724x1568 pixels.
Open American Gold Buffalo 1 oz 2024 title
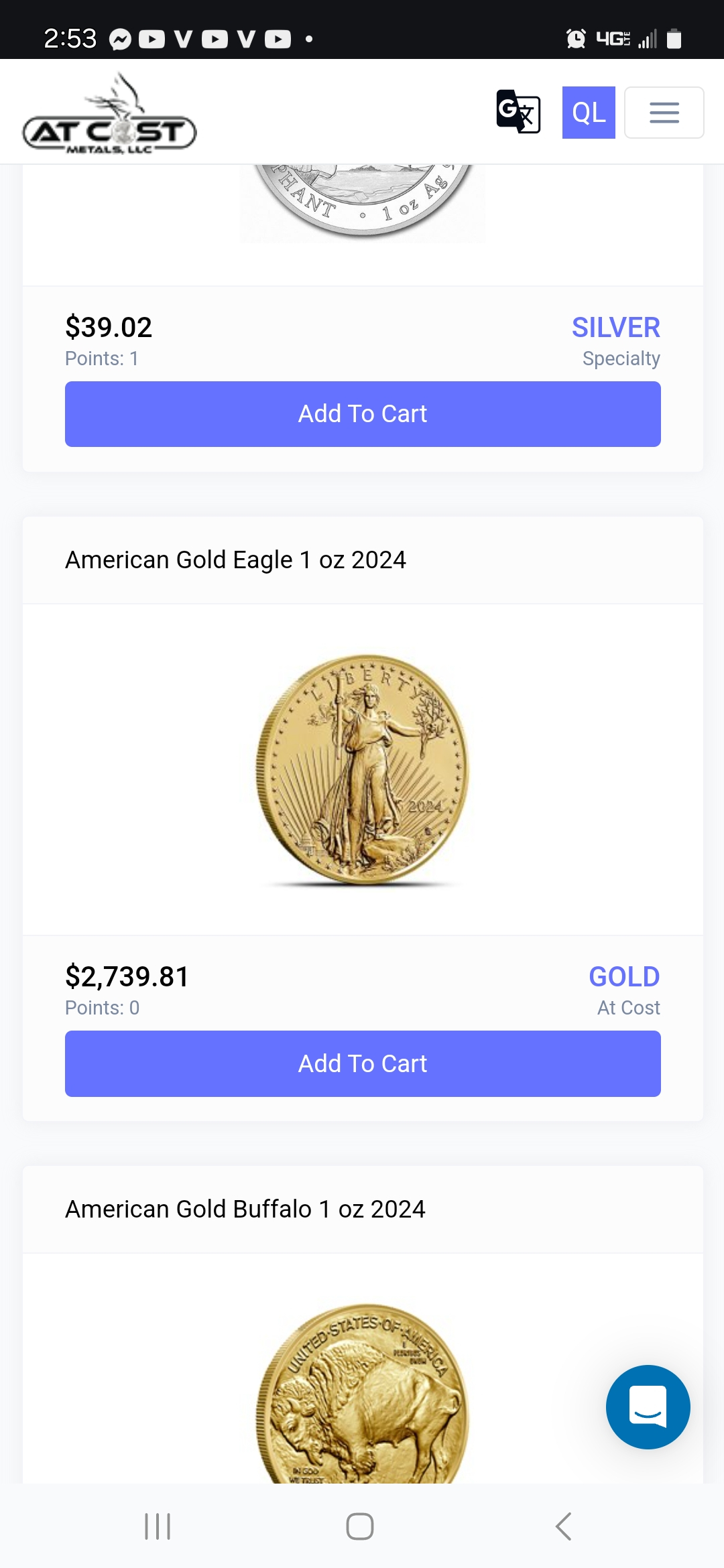245,1209
